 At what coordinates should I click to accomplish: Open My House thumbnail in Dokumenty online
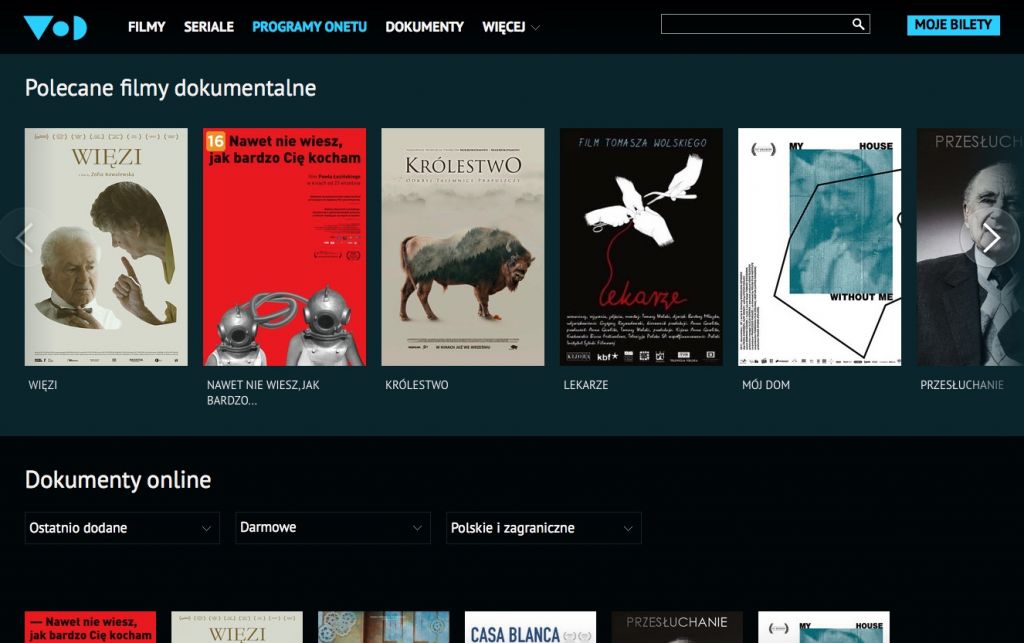click(x=824, y=627)
